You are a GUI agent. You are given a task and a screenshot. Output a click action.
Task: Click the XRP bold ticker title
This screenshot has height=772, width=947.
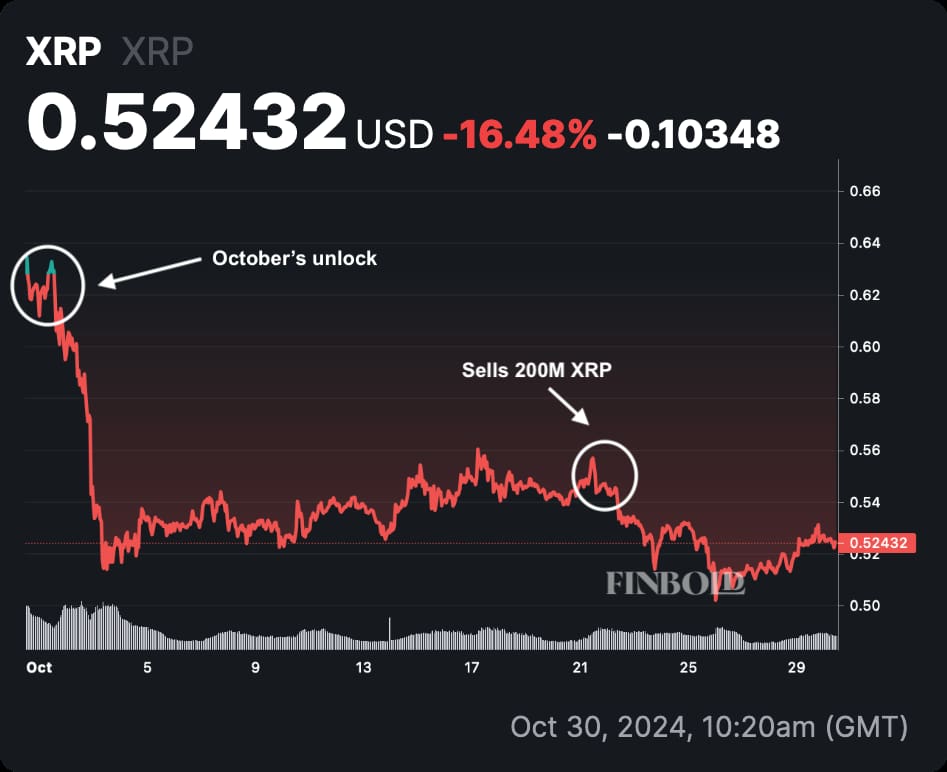click(63, 51)
